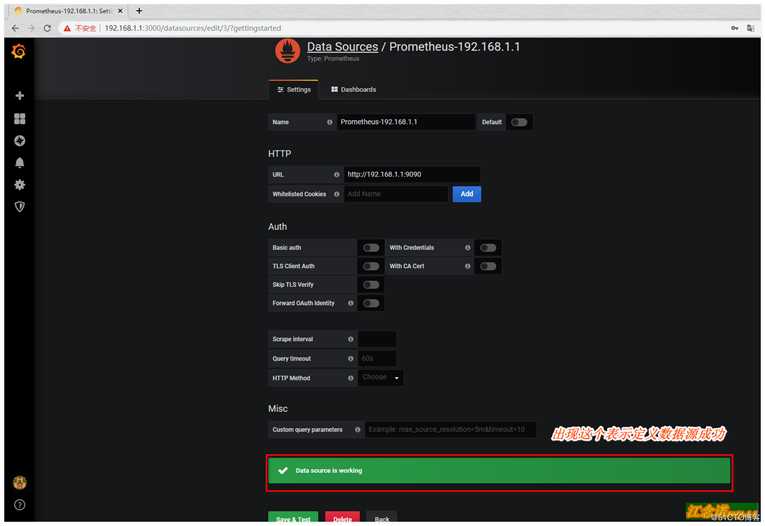Open the HTTP Method dropdown
This screenshot has height=526, width=765.
[x=381, y=378]
